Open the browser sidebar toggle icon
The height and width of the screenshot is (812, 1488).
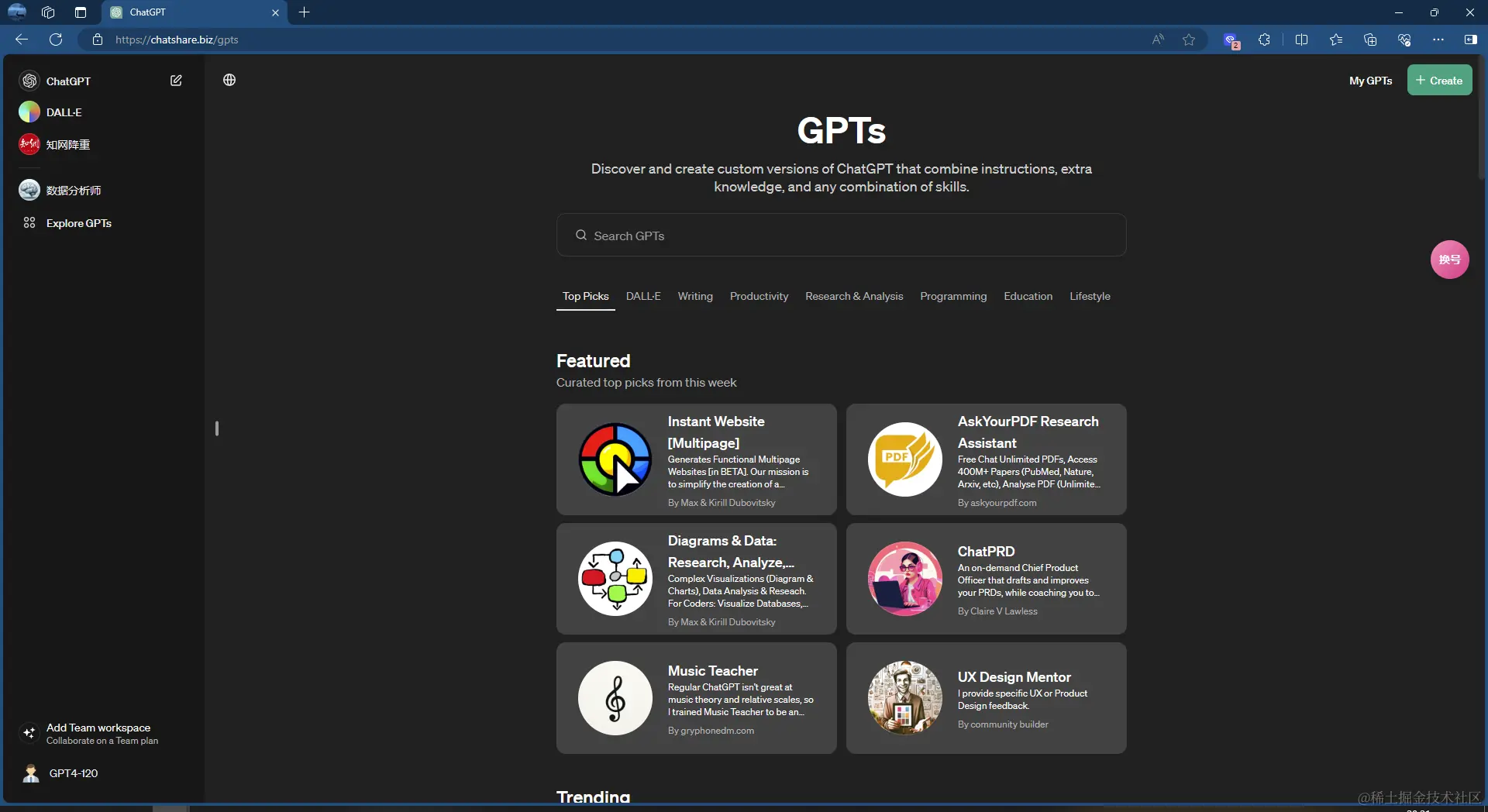click(1470, 40)
